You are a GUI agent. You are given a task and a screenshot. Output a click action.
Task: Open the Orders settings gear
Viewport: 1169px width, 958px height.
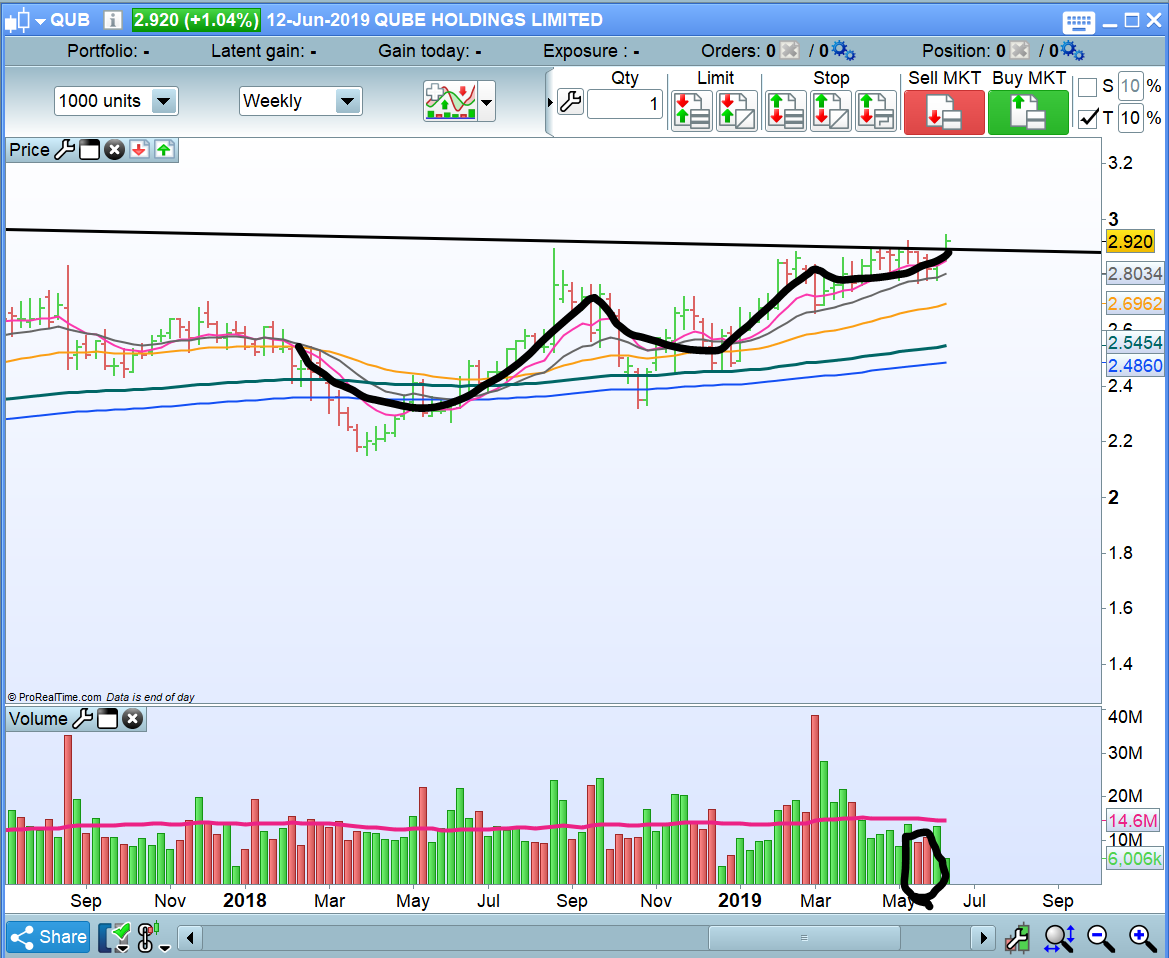click(x=843, y=51)
